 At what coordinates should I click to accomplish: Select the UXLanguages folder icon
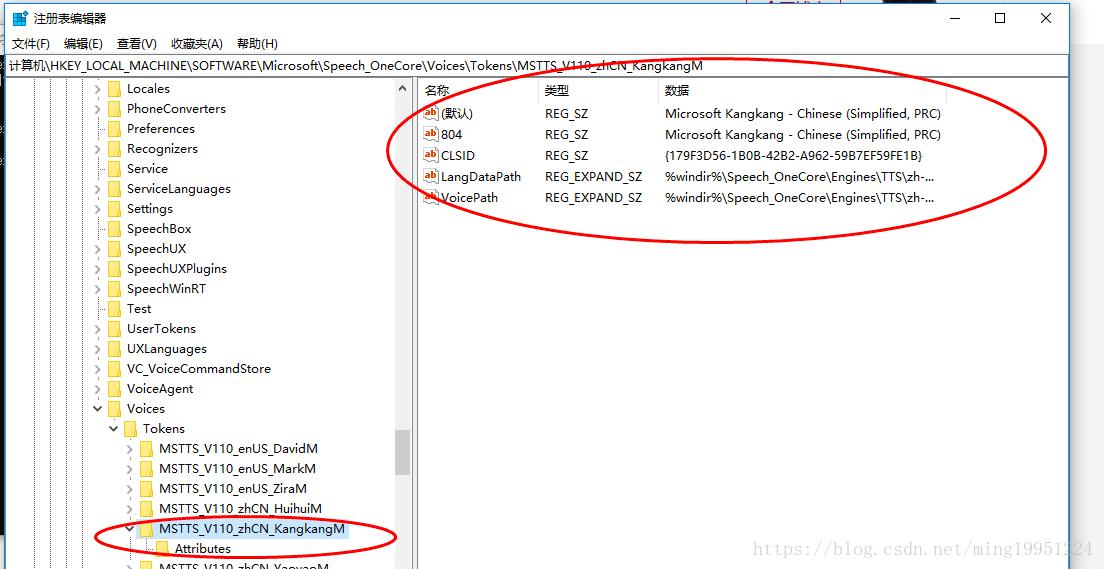114,349
